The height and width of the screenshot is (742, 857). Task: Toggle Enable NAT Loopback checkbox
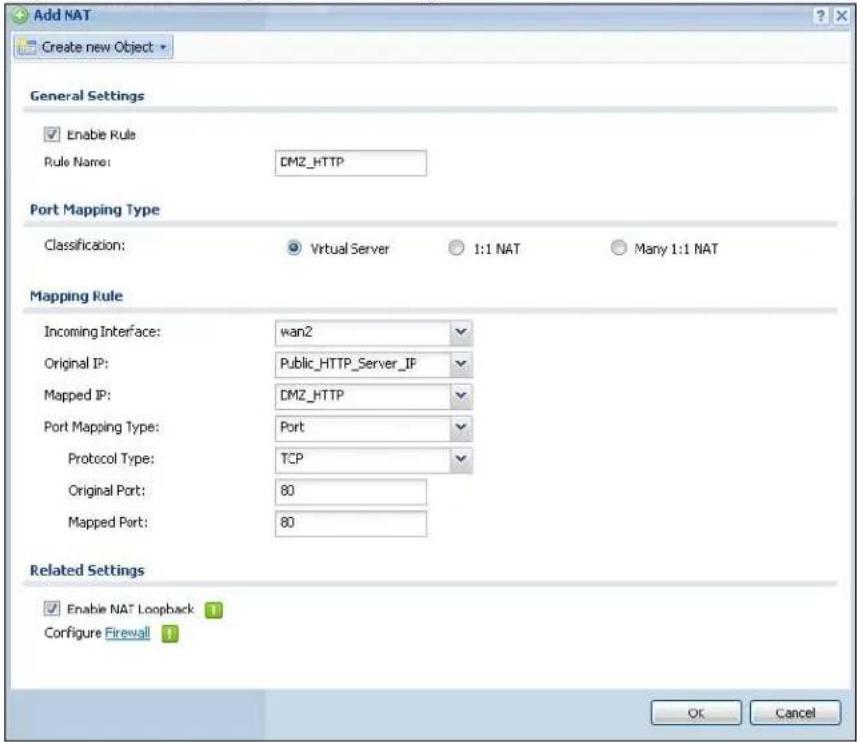point(52,608)
